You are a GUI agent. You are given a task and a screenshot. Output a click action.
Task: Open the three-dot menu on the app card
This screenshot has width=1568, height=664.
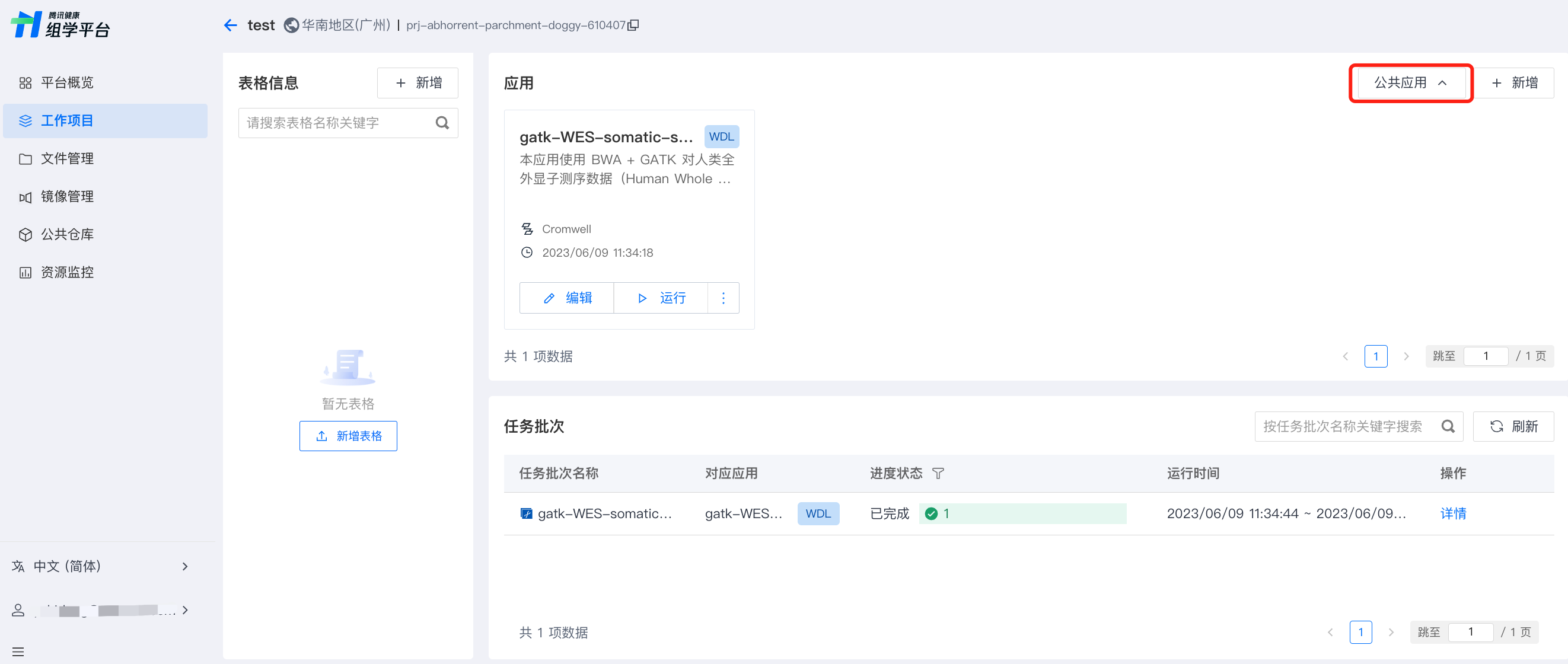click(x=723, y=298)
